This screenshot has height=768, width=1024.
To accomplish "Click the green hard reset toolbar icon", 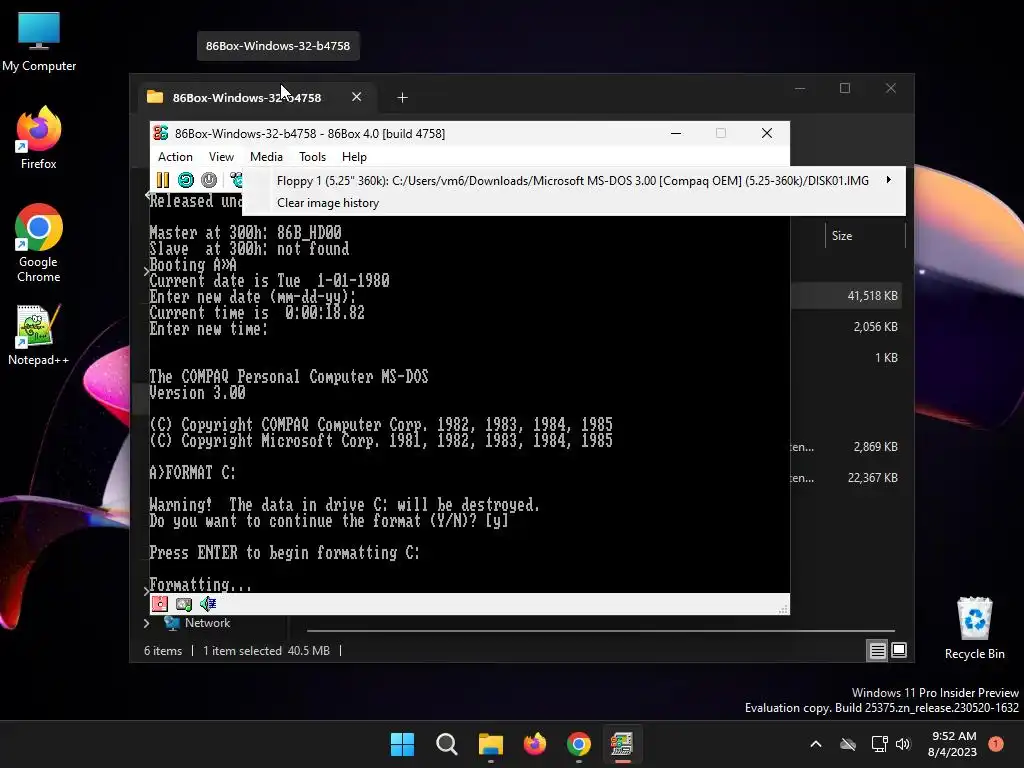I will tap(185, 180).
